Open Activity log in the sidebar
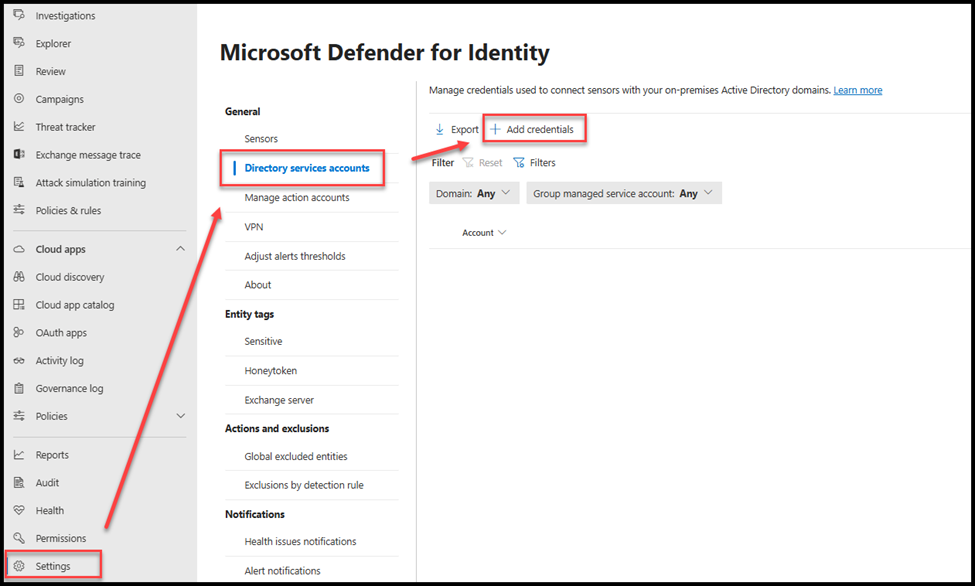 [60, 360]
